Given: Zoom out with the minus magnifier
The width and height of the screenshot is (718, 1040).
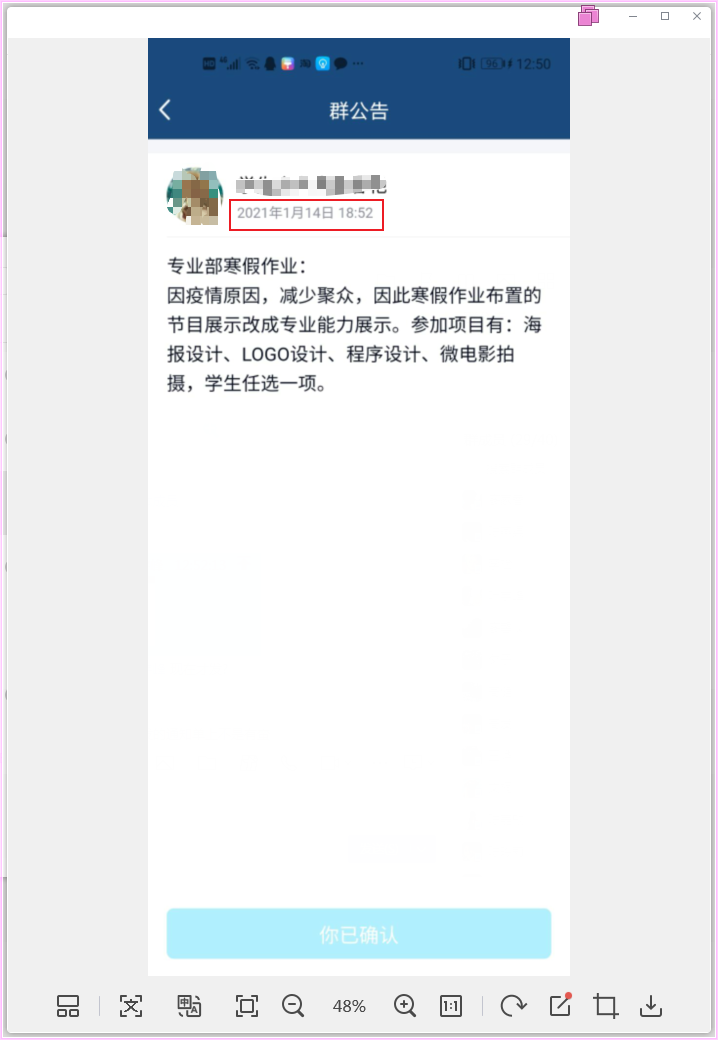Looking at the screenshot, I should (292, 1006).
